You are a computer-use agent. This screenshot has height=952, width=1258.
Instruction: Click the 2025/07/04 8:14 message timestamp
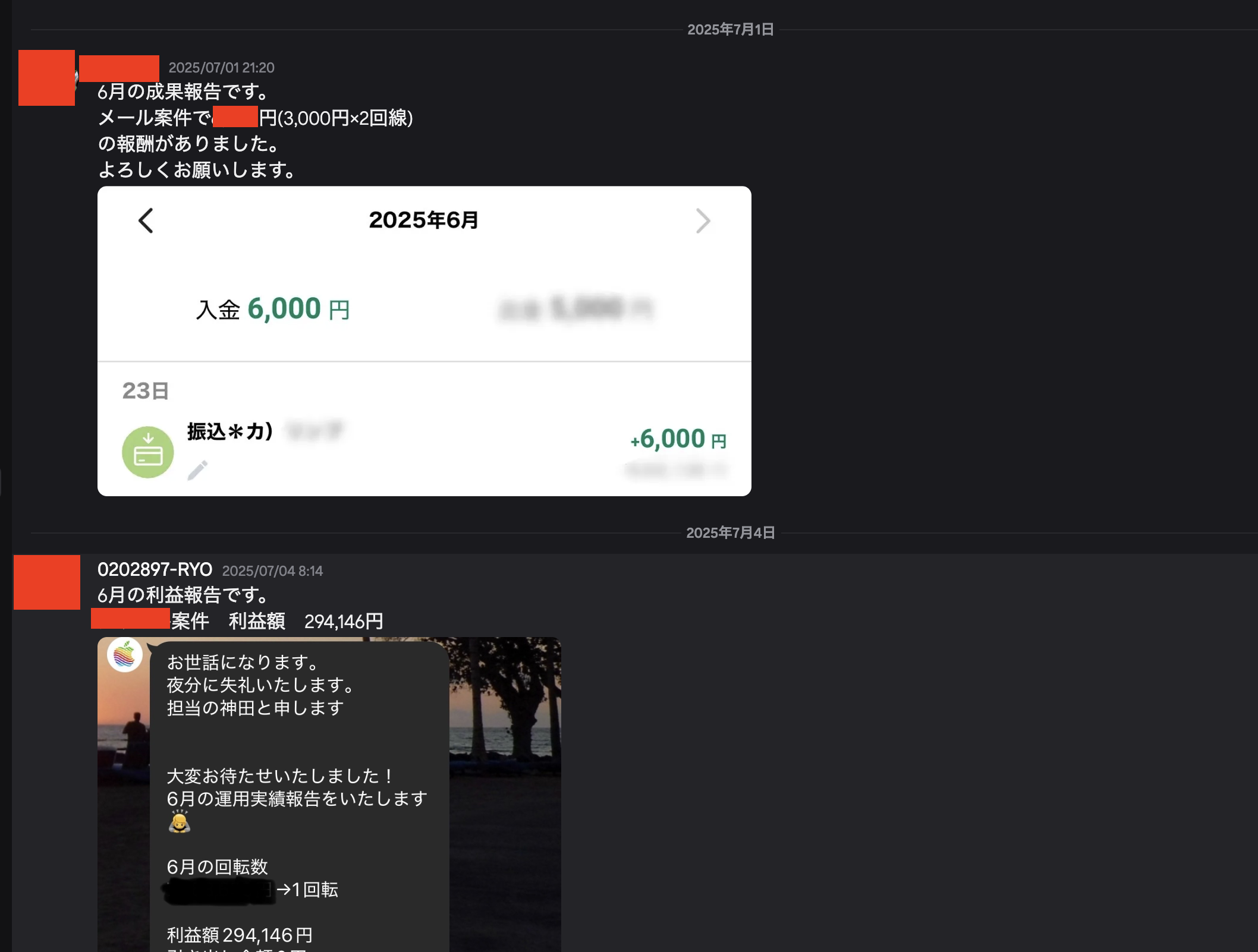[x=272, y=571]
